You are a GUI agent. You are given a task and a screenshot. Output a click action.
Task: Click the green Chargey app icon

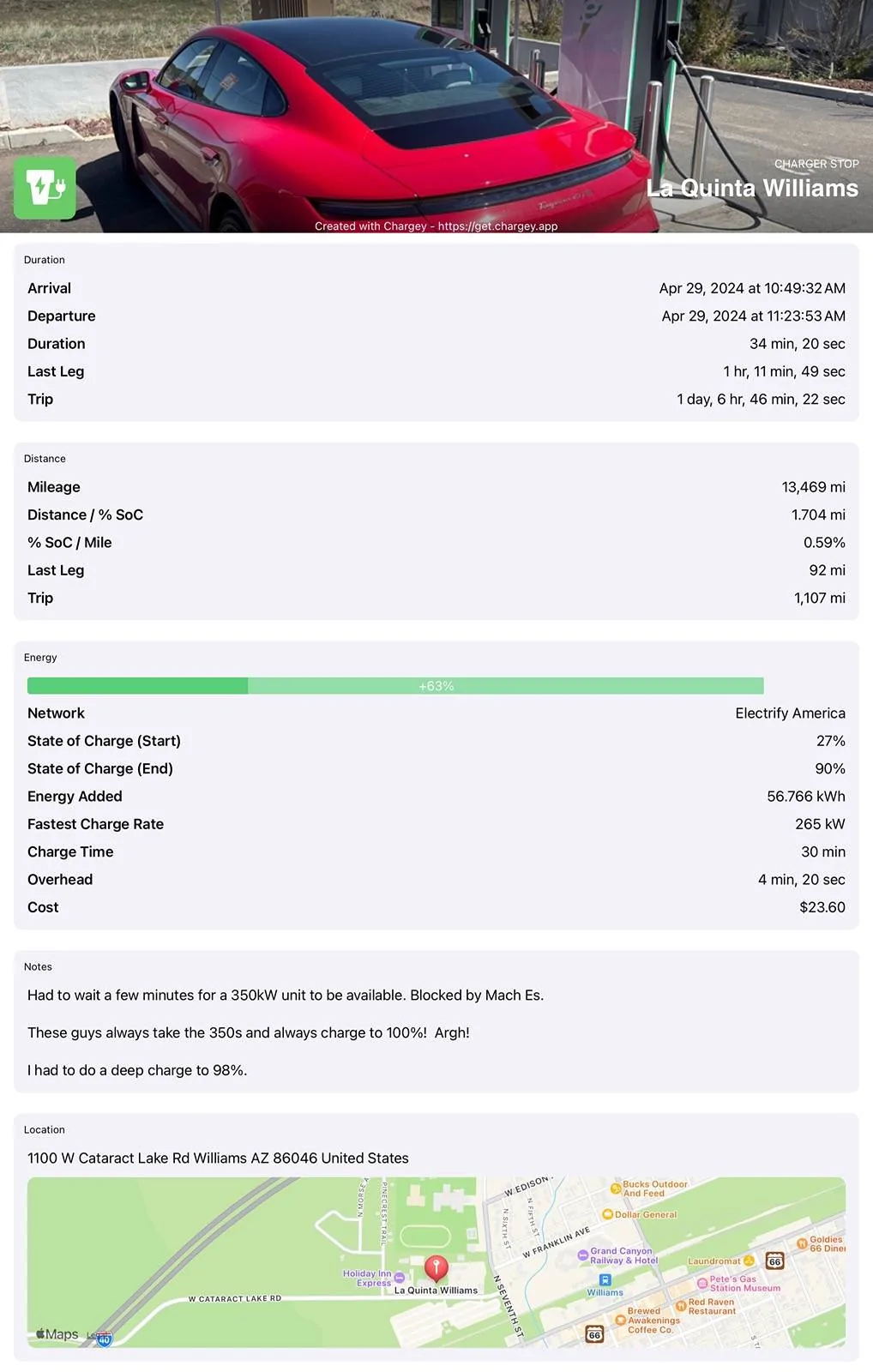pos(45,188)
